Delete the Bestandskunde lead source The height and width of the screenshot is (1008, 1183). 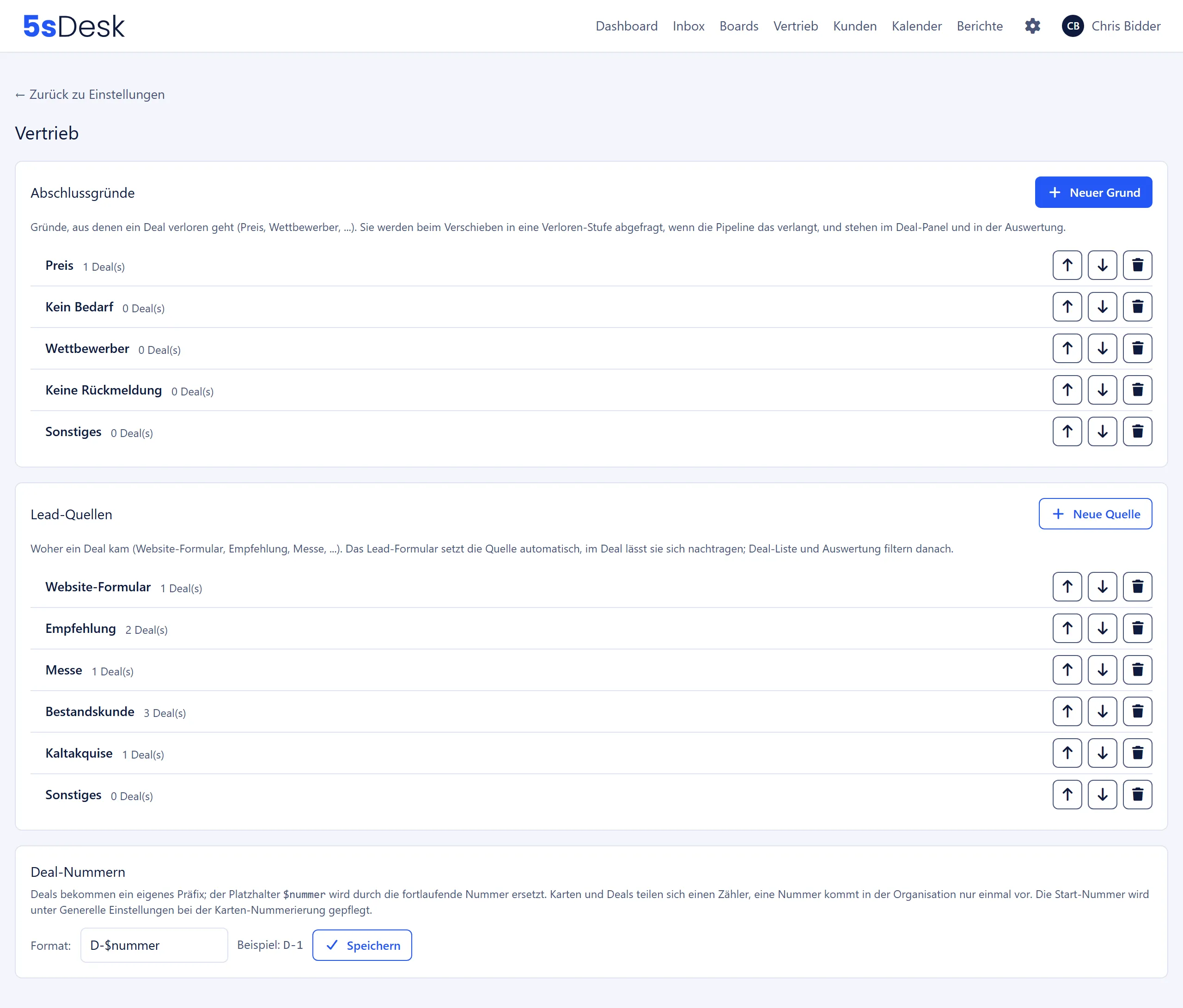click(x=1137, y=712)
